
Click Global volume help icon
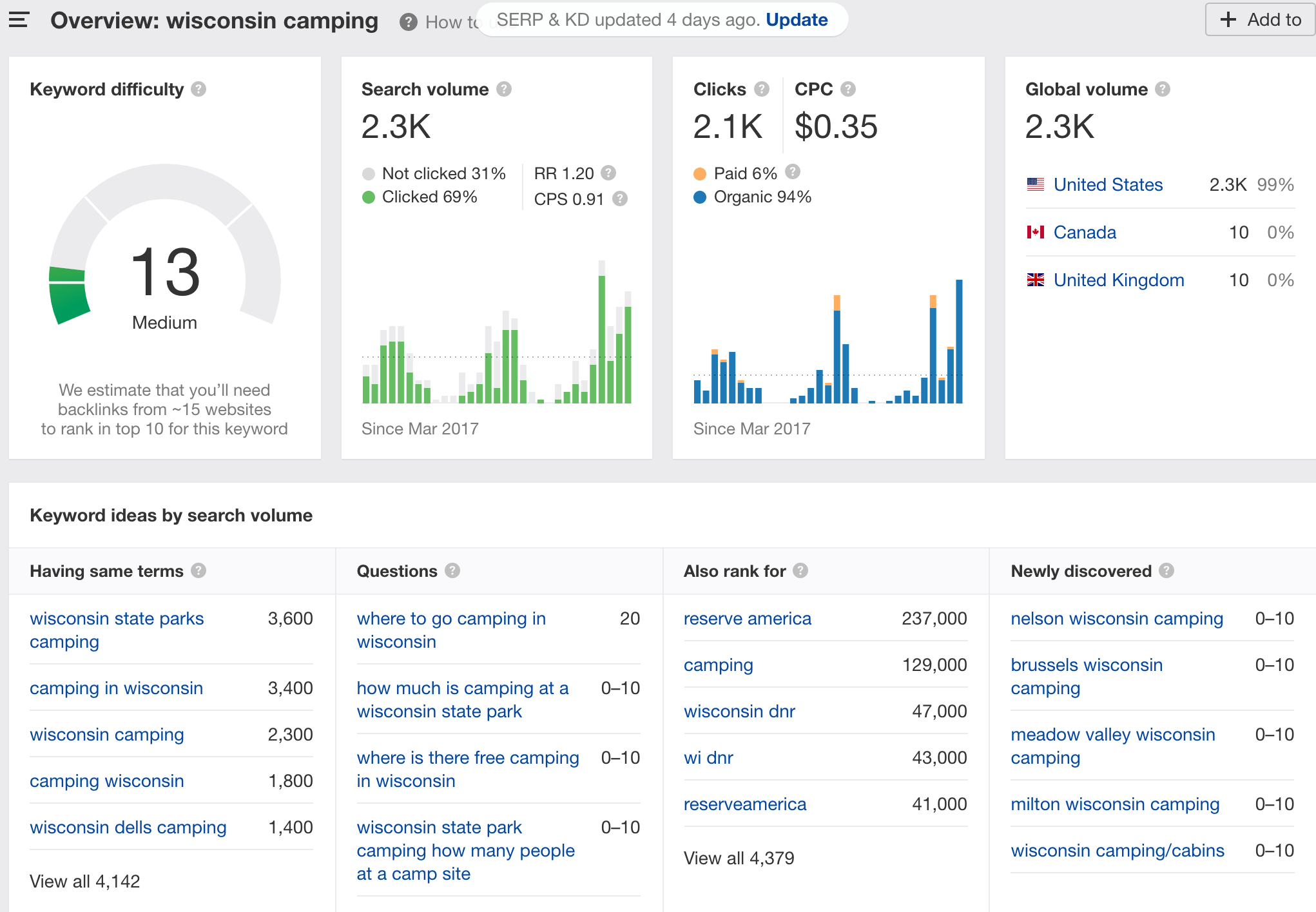click(1163, 89)
